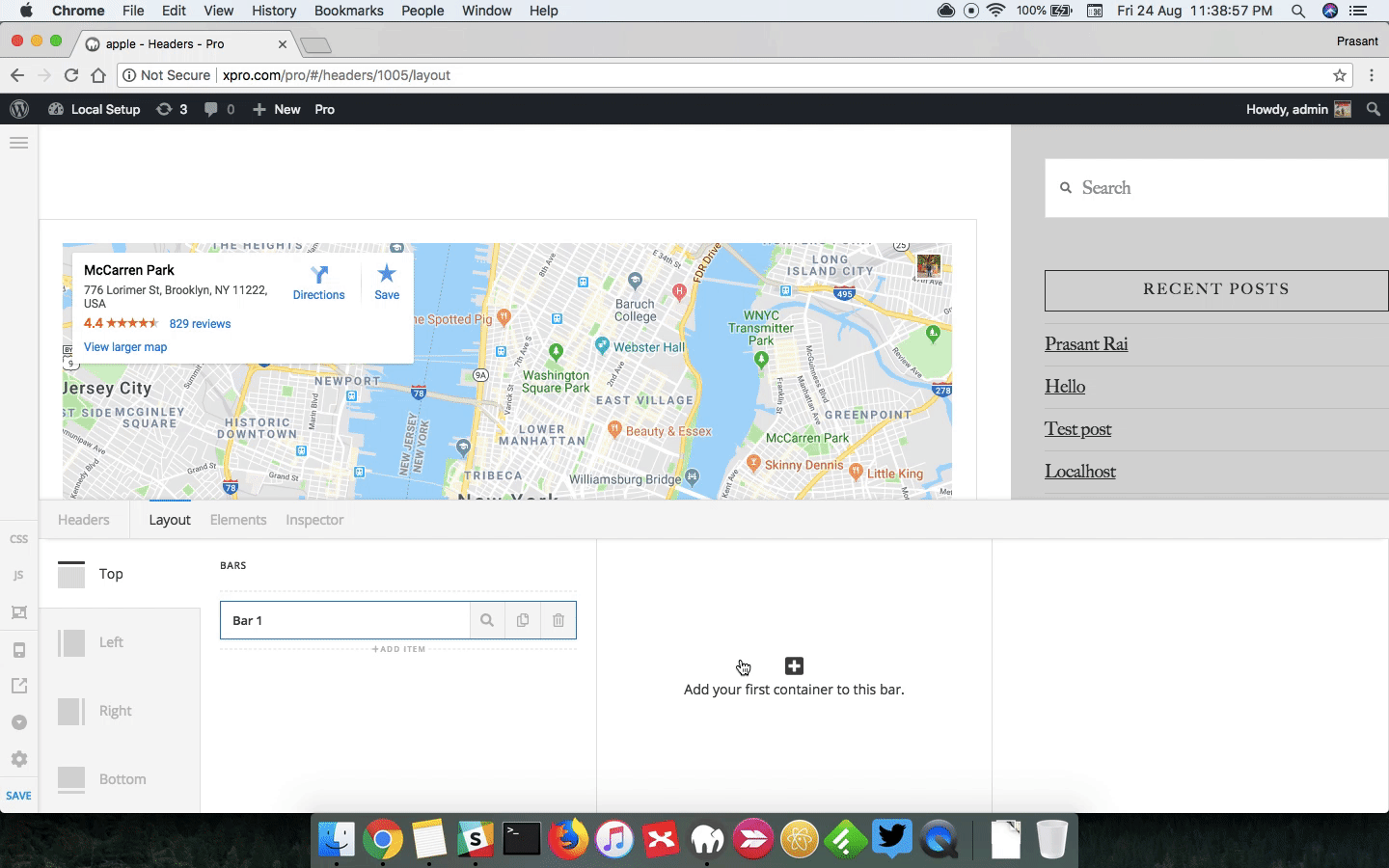Click the external link exit icon in sidebar
Screen dimensions: 1389x868
(x=18, y=686)
